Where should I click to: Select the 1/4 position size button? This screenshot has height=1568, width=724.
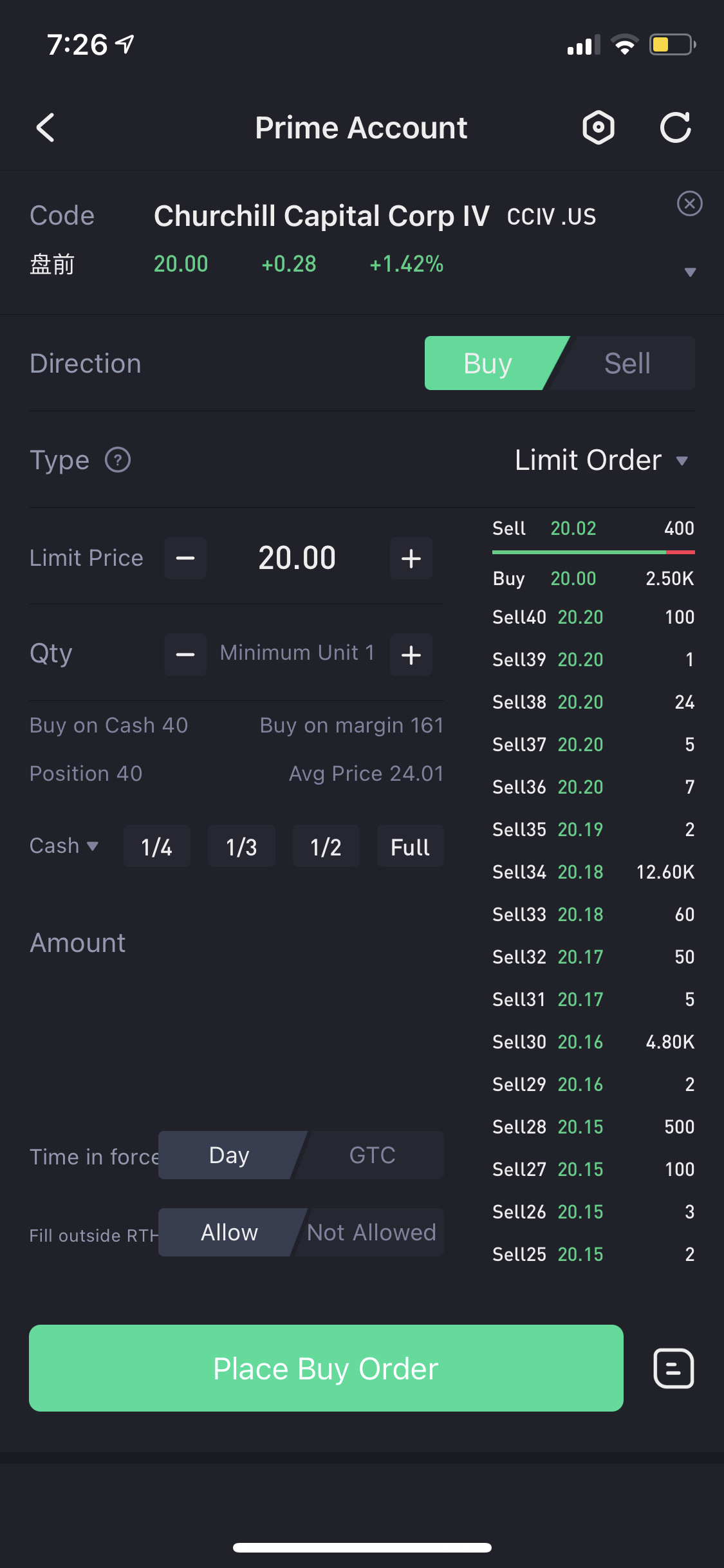(156, 846)
